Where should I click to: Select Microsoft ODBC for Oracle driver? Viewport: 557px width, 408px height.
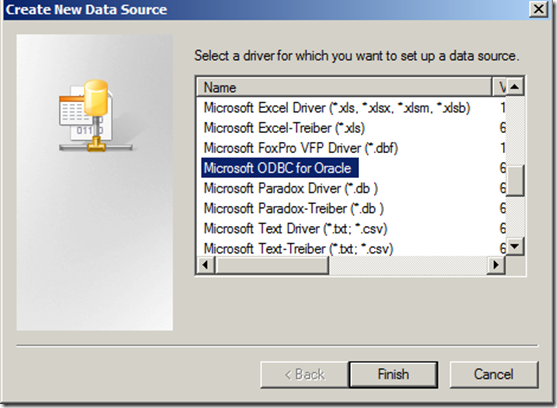pos(280,168)
